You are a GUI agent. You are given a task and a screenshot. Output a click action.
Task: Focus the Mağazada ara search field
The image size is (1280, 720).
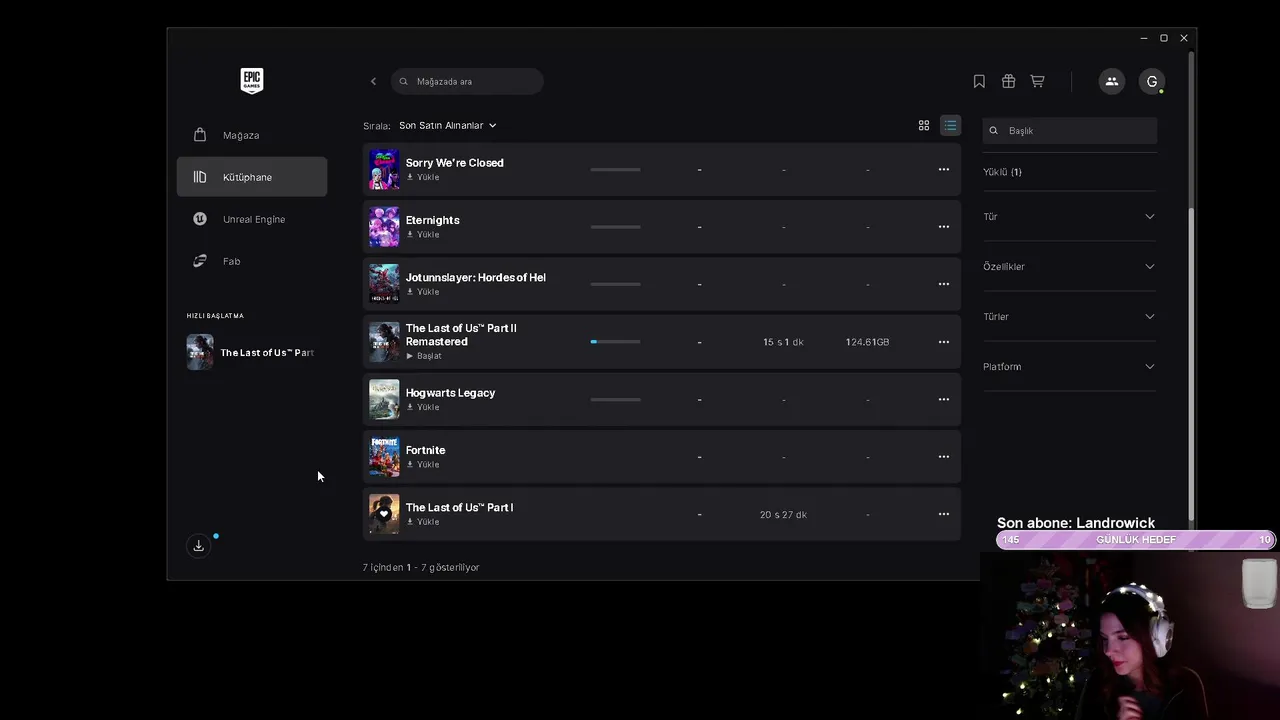click(x=467, y=81)
